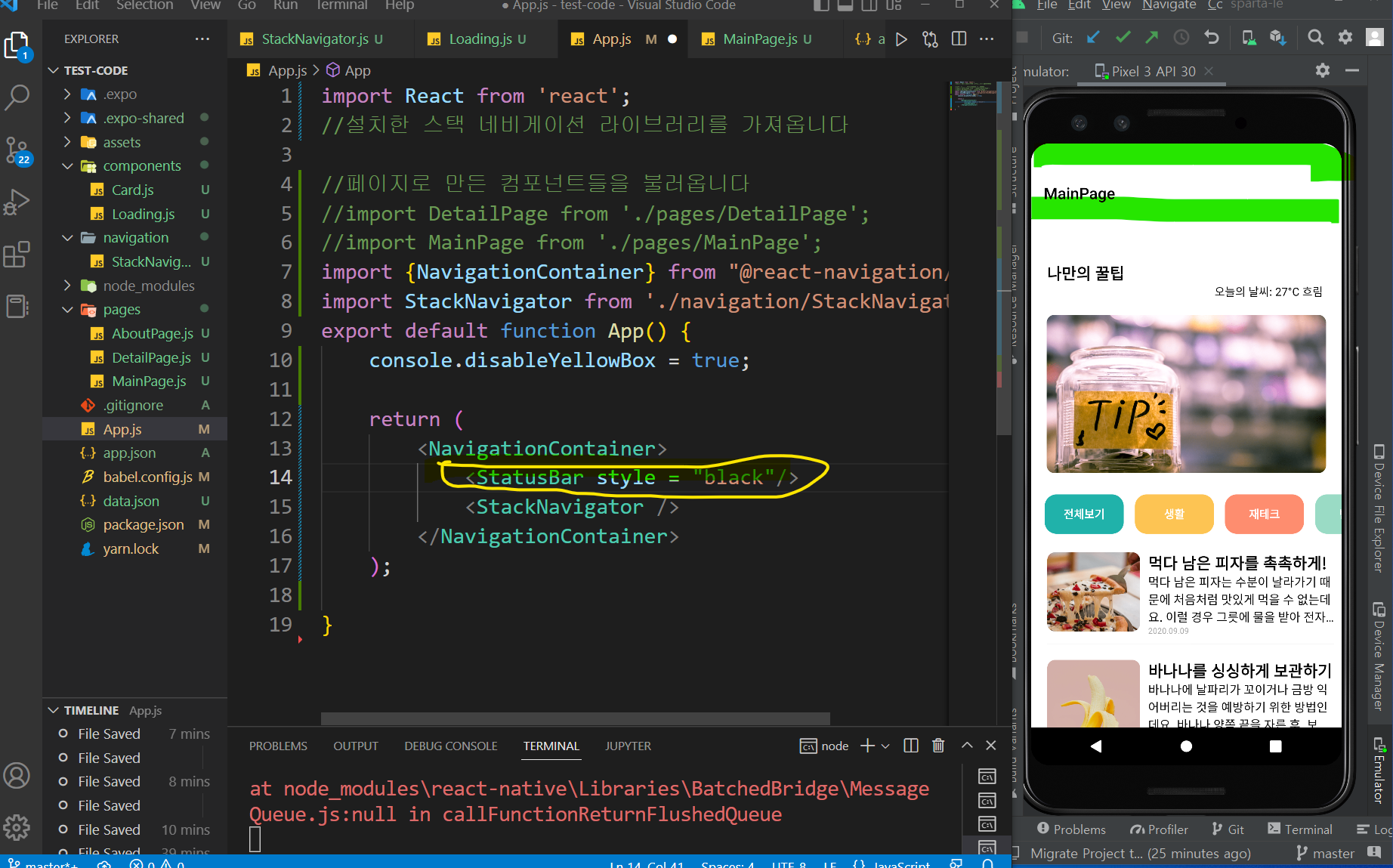Image resolution: width=1393 pixels, height=868 pixels.
Task: Open Device Manager from Android Studio toolbar
Action: tap(1249, 37)
